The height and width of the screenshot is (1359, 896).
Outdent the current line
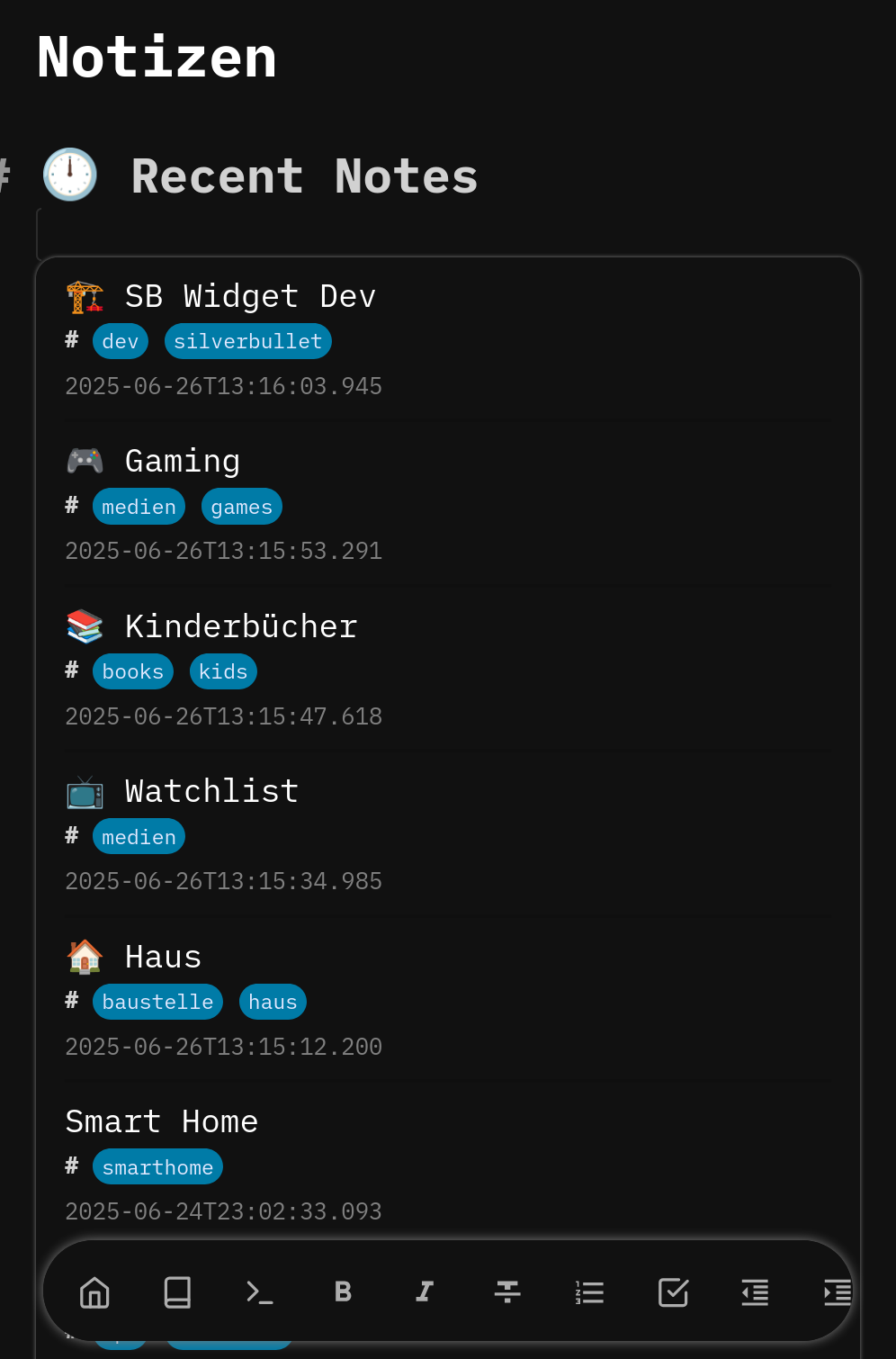[755, 1292]
